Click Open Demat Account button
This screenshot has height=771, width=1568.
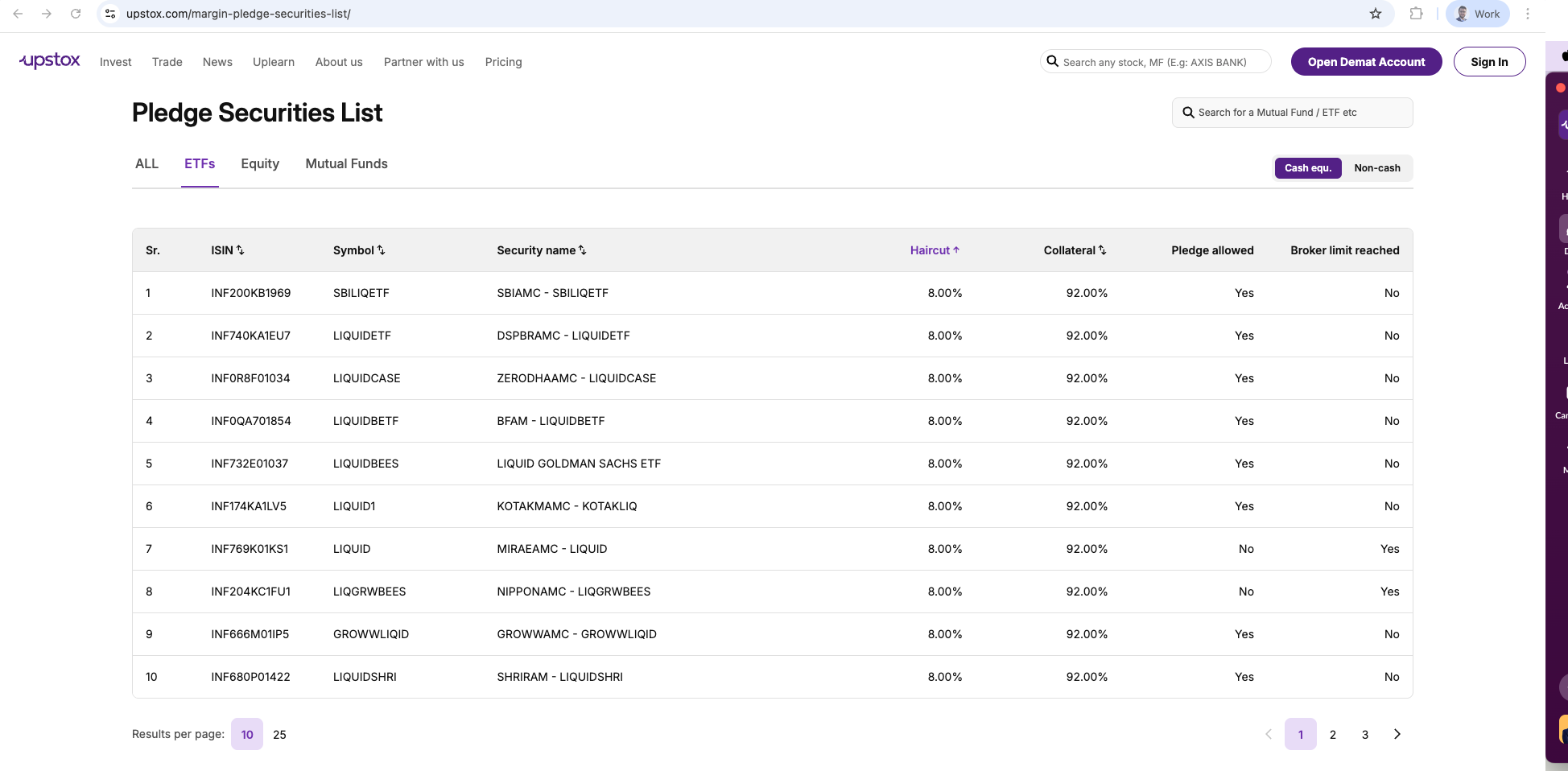click(x=1366, y=62)
